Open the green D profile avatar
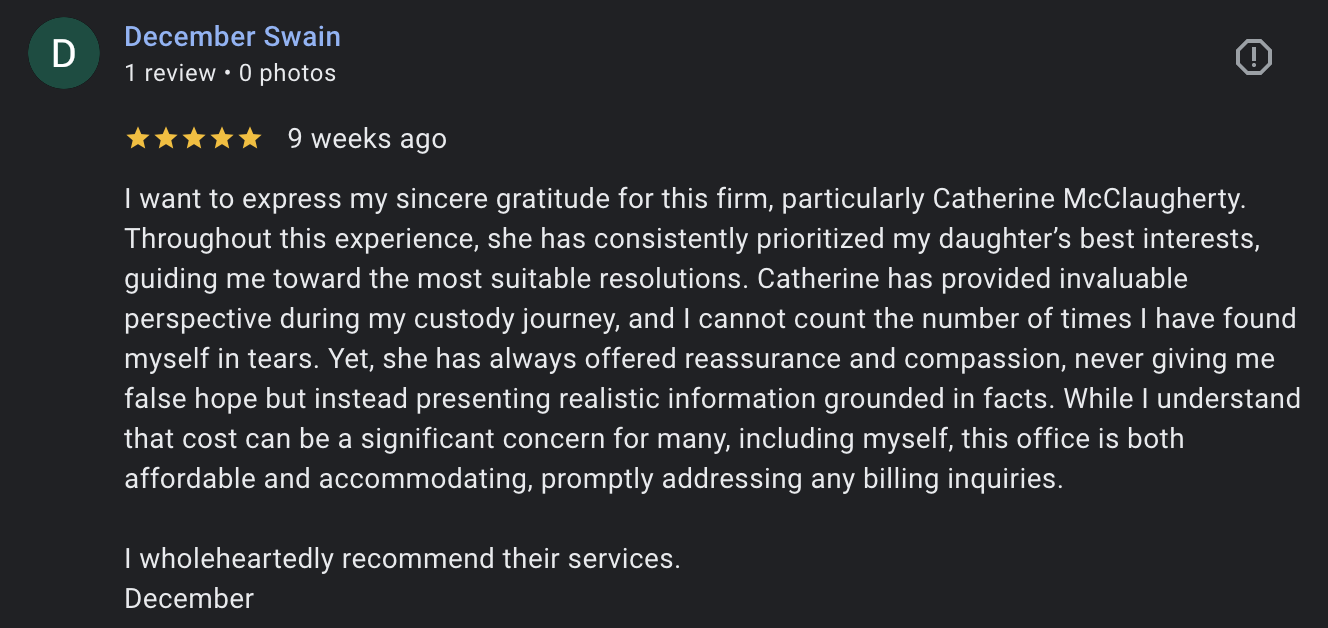1328x628 pixels. (x=63, y=54)
